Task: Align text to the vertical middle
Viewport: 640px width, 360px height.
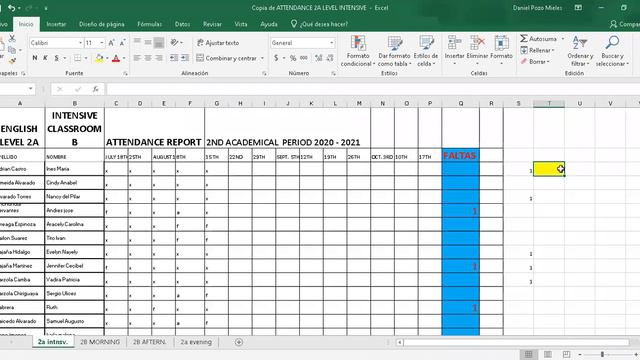Action: [148, 42]
